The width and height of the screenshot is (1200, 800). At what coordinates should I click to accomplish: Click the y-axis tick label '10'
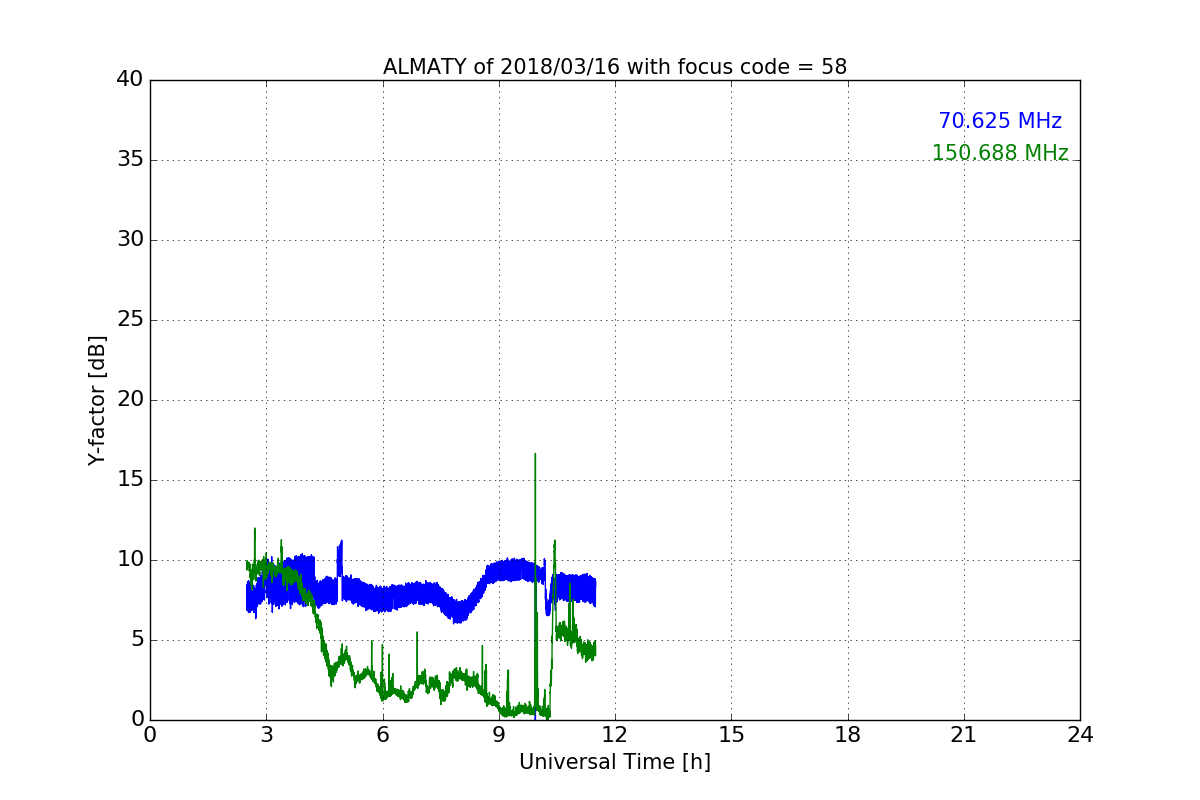pyautogui.click(x=130, y=560)
